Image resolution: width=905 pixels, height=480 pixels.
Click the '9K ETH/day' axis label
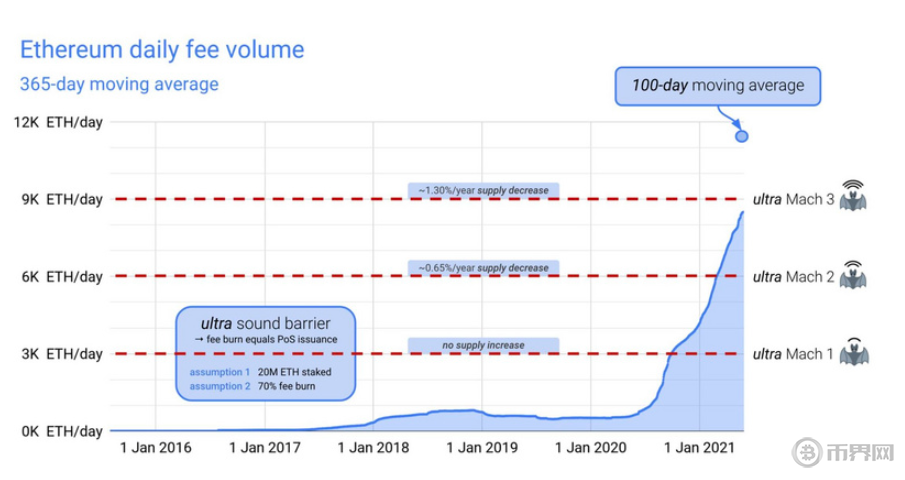coord(62,200)
